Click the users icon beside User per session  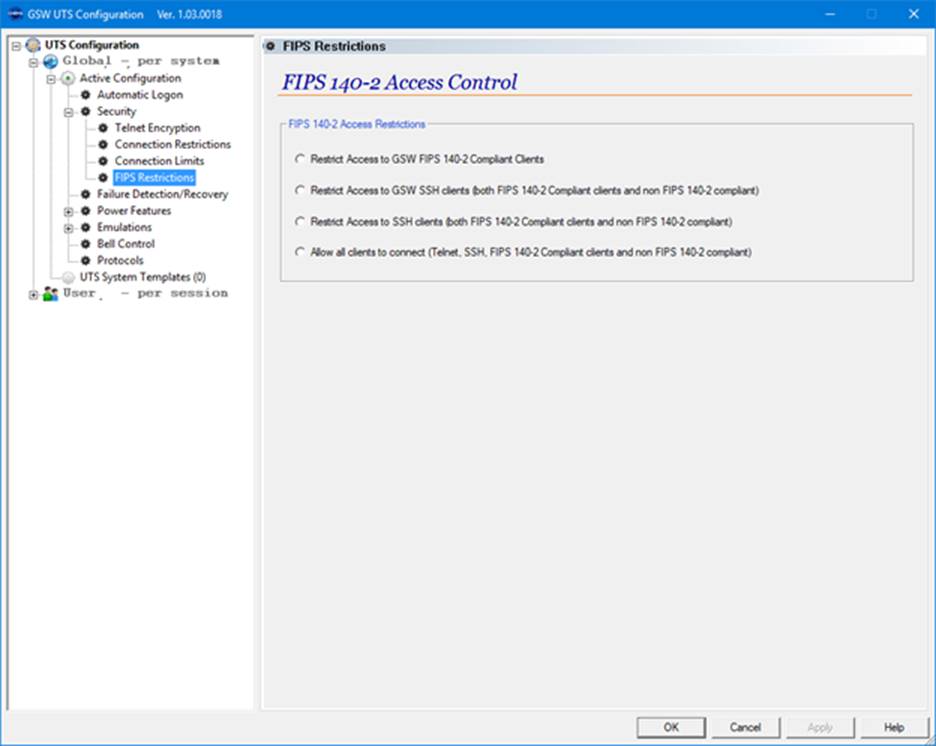tap(51, 294)
